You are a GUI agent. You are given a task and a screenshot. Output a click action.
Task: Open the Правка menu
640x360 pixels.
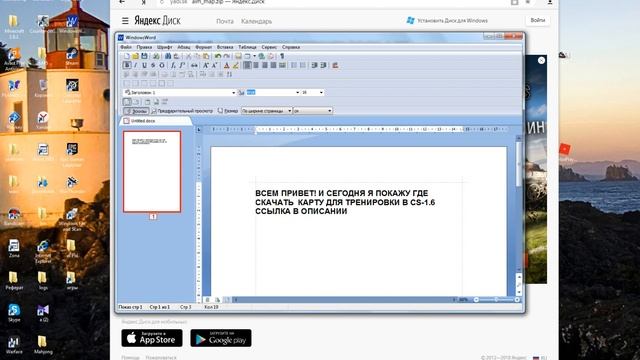tap(144, 47)
